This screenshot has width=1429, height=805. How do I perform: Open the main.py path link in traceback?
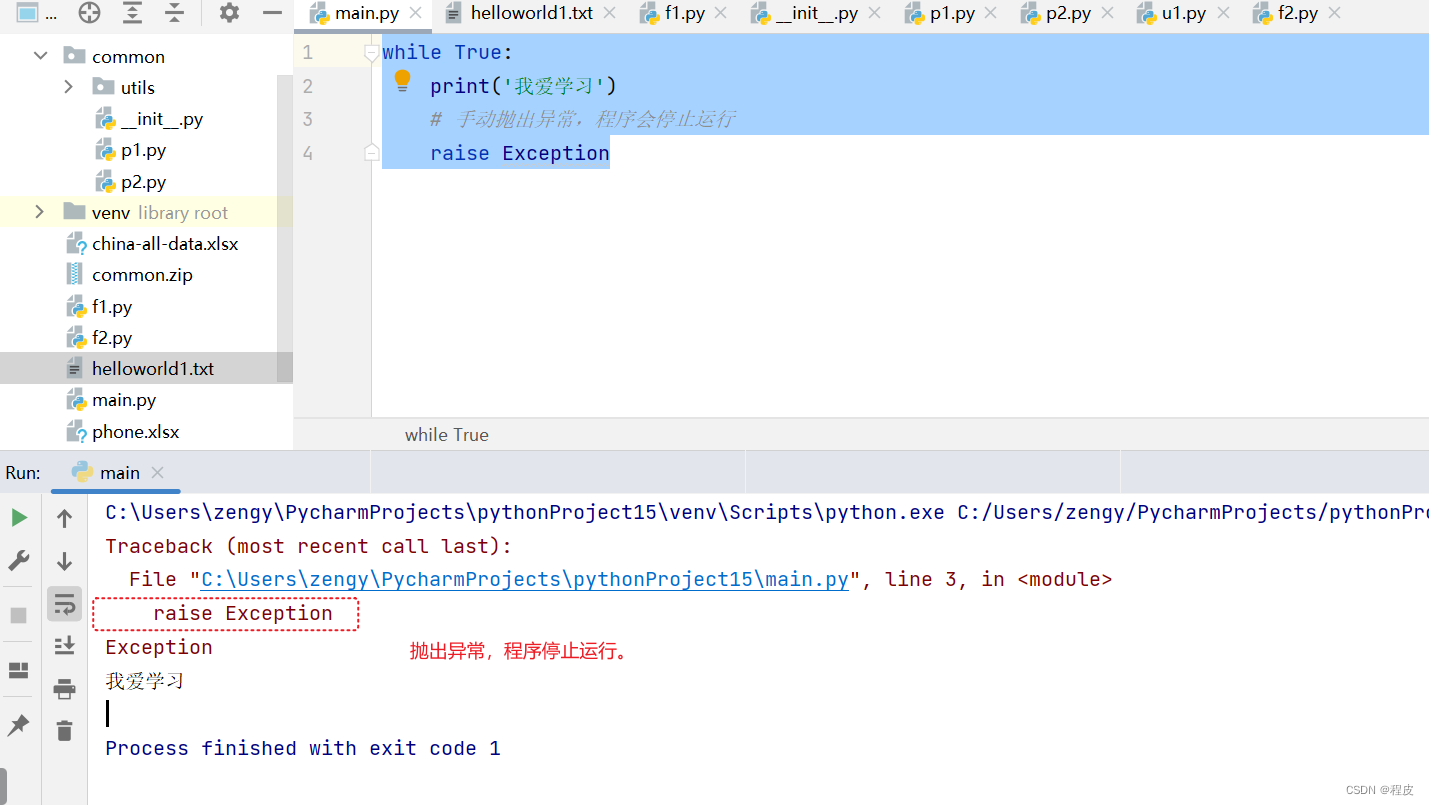(525, 580)
